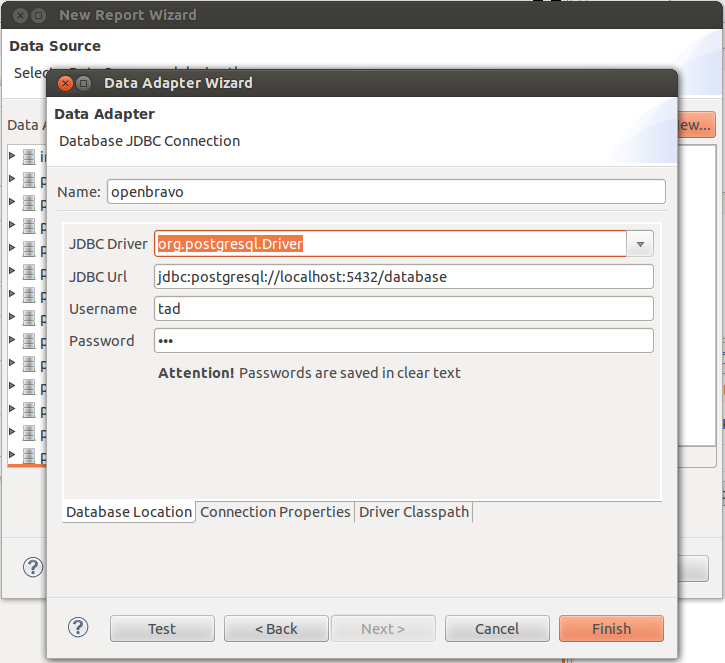Image resolution: width=725 pixels, height=663 pixels.
Task: Click the Data Adapter Wizard maximize button
Action: pyautogui.click(x=83, y=83)
